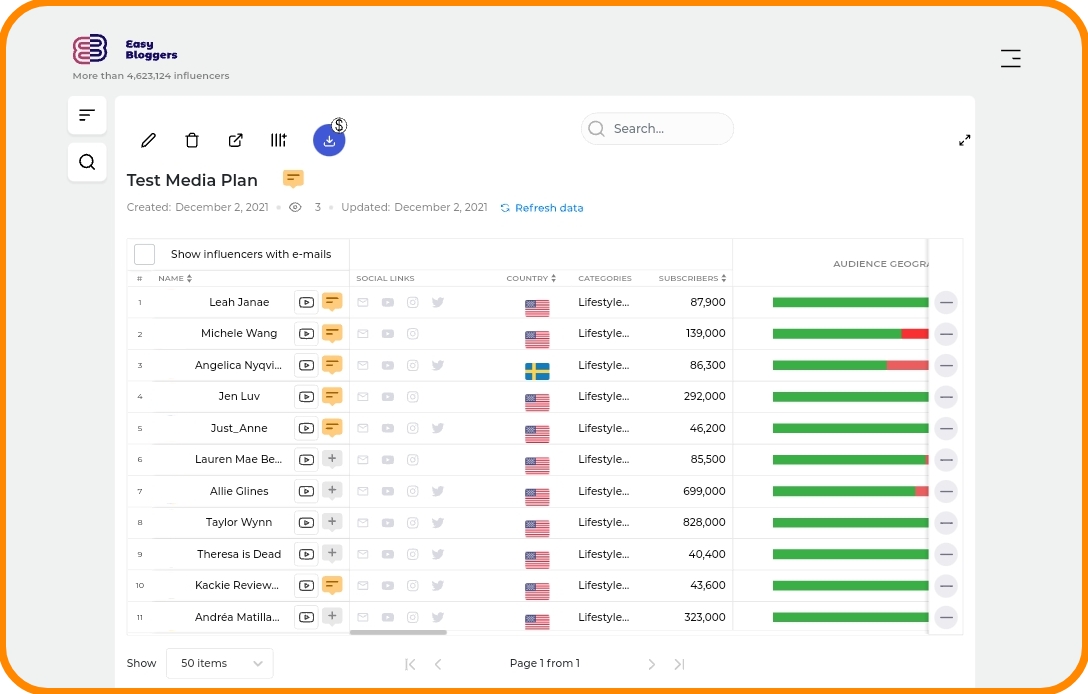Open the hamburger menu top right

1010,58
